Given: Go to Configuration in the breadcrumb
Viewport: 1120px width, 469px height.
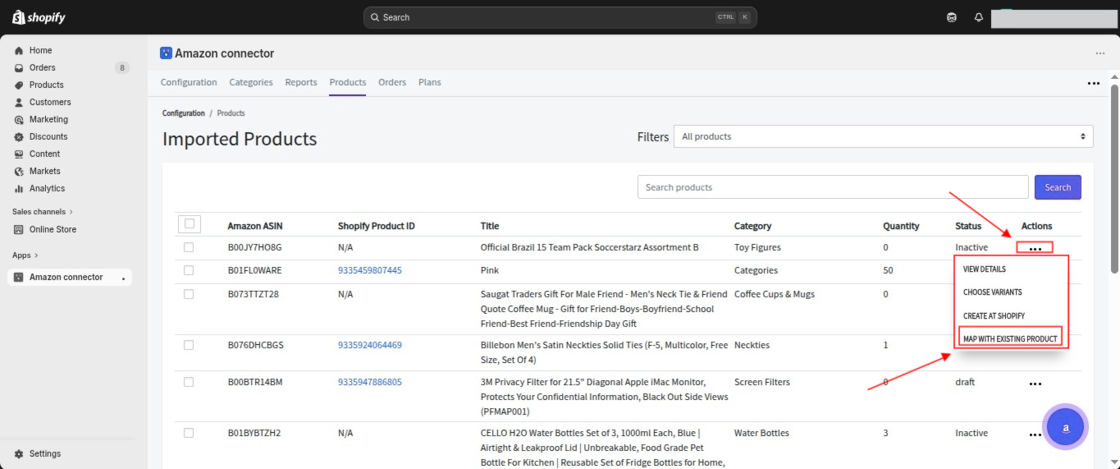Looking at the screenshot, I should tap(183, 114).
